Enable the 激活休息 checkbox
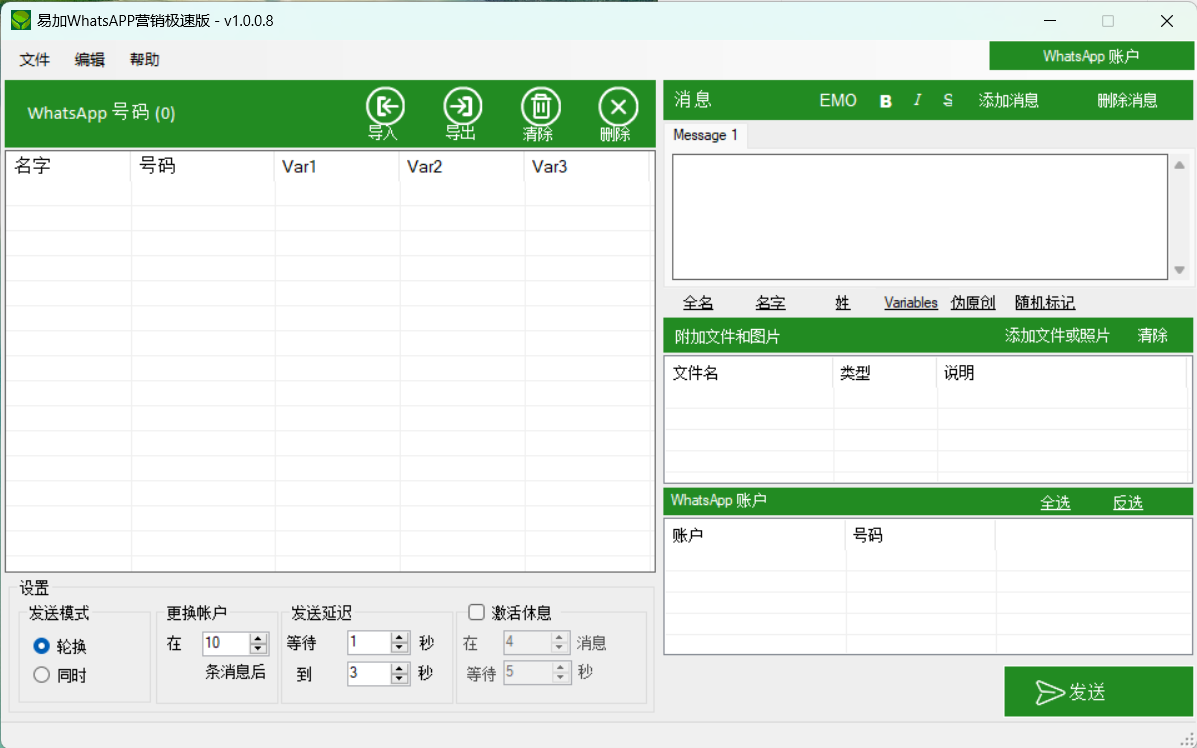Screen dimensions: 1197x748 476,612
